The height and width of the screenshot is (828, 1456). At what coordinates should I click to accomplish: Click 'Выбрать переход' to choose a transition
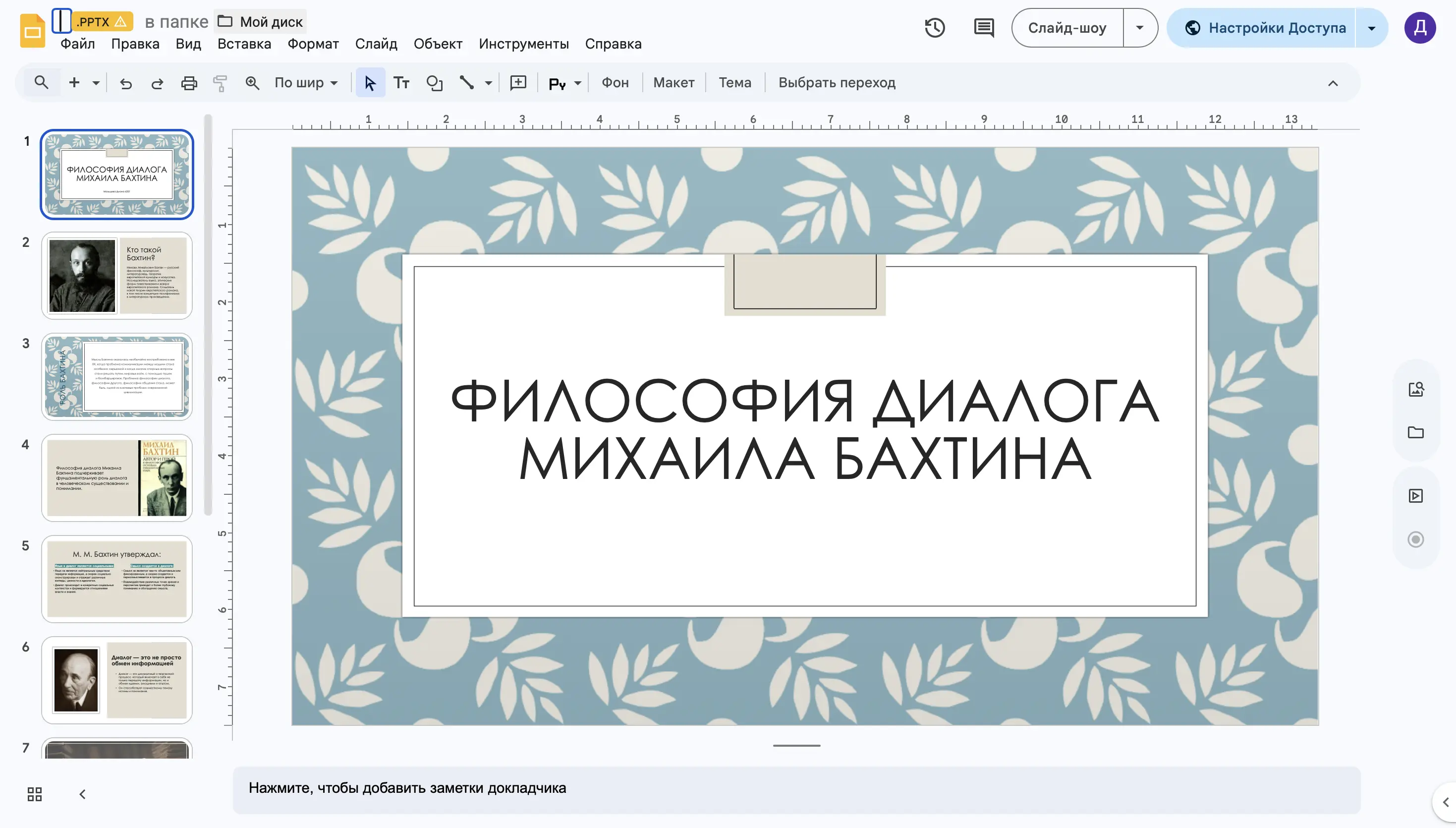[x=837, y=82]
